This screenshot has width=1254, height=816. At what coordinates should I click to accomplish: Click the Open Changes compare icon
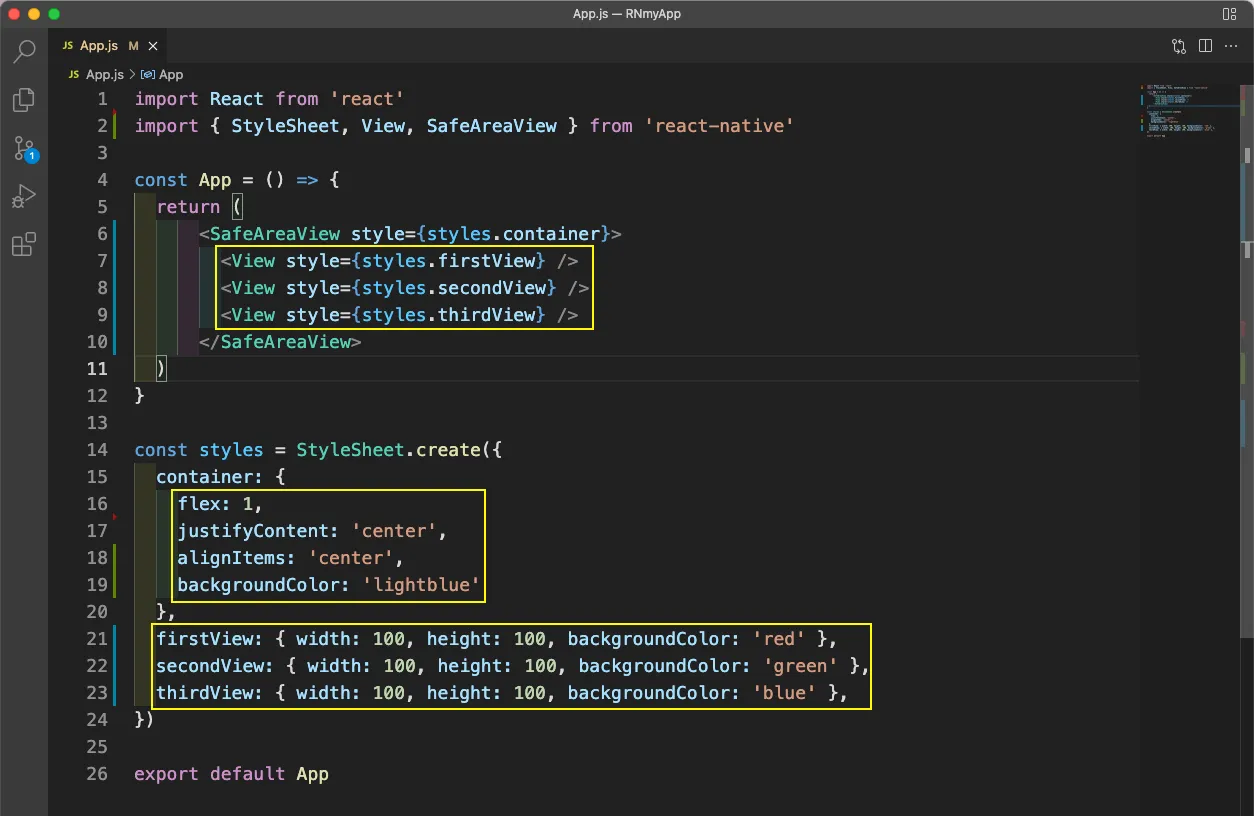(x=1179, y=46)
